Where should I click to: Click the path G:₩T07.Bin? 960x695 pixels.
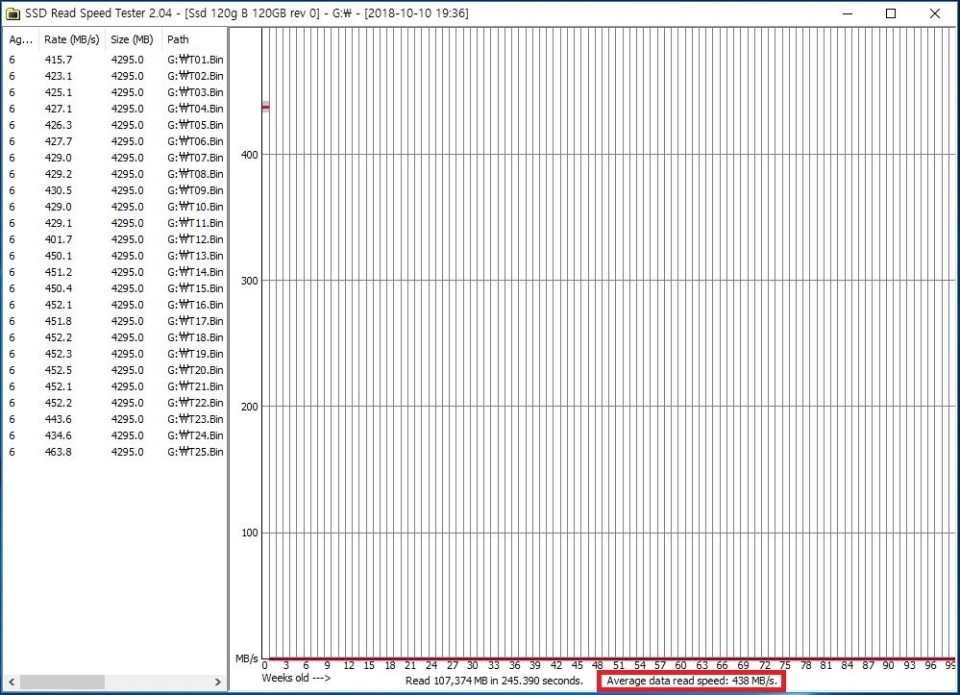pos(195,158)
